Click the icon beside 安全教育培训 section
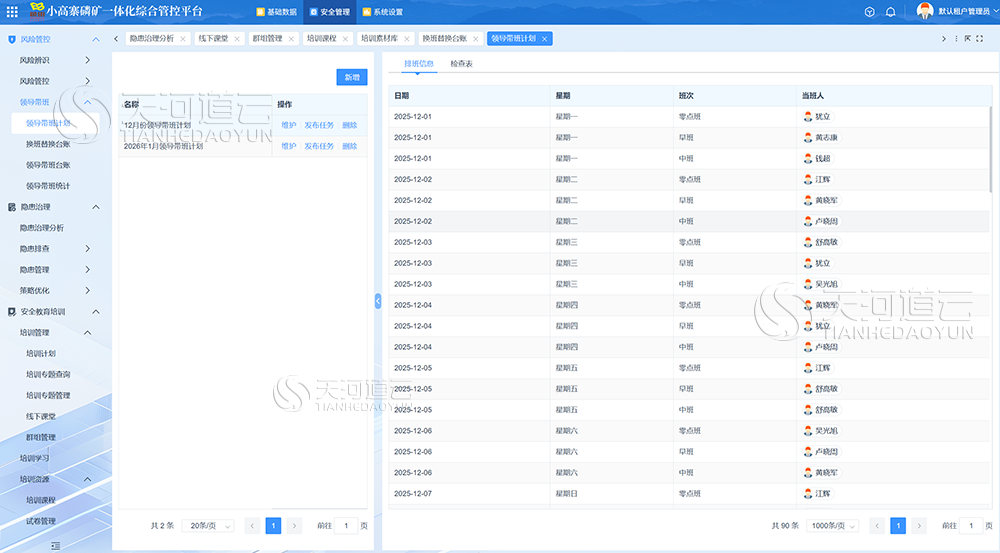Viewport: 1000px width, 553px height. [11, 312]
